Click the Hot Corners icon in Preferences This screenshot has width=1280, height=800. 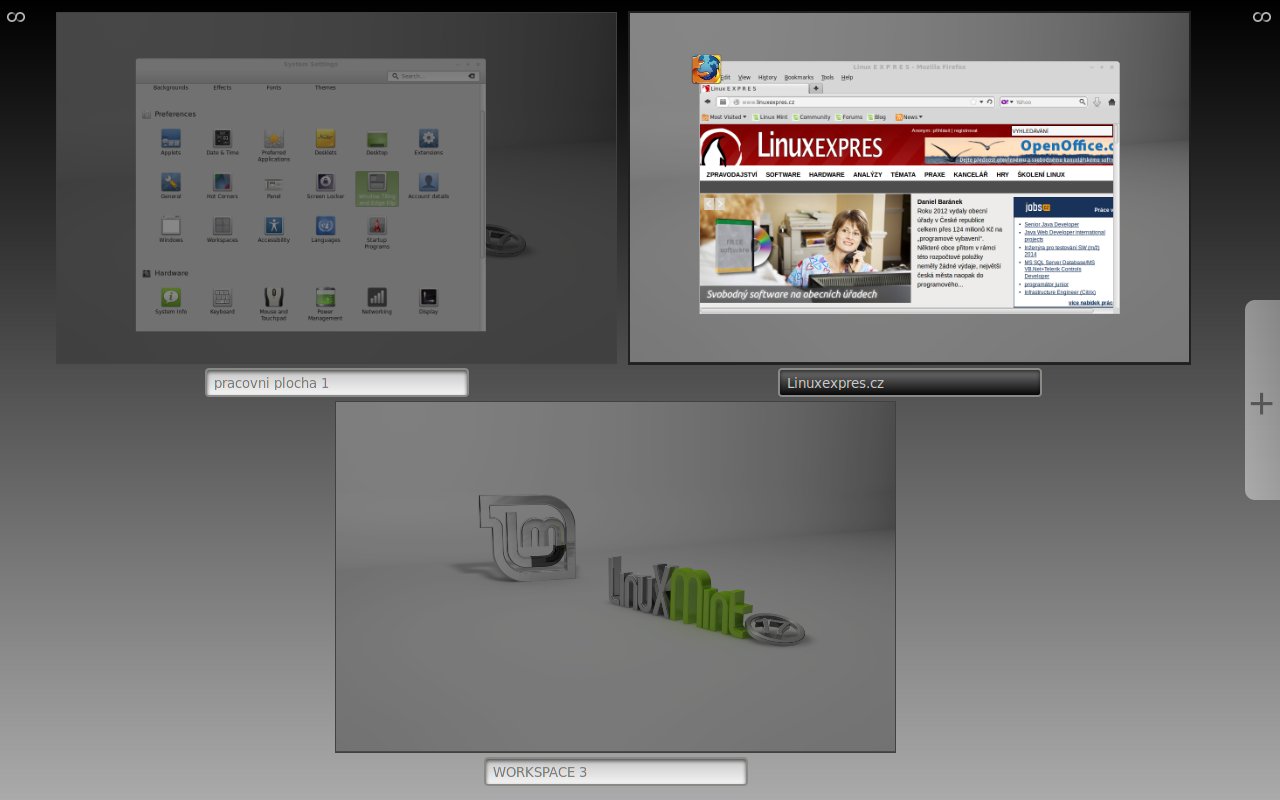222,183
